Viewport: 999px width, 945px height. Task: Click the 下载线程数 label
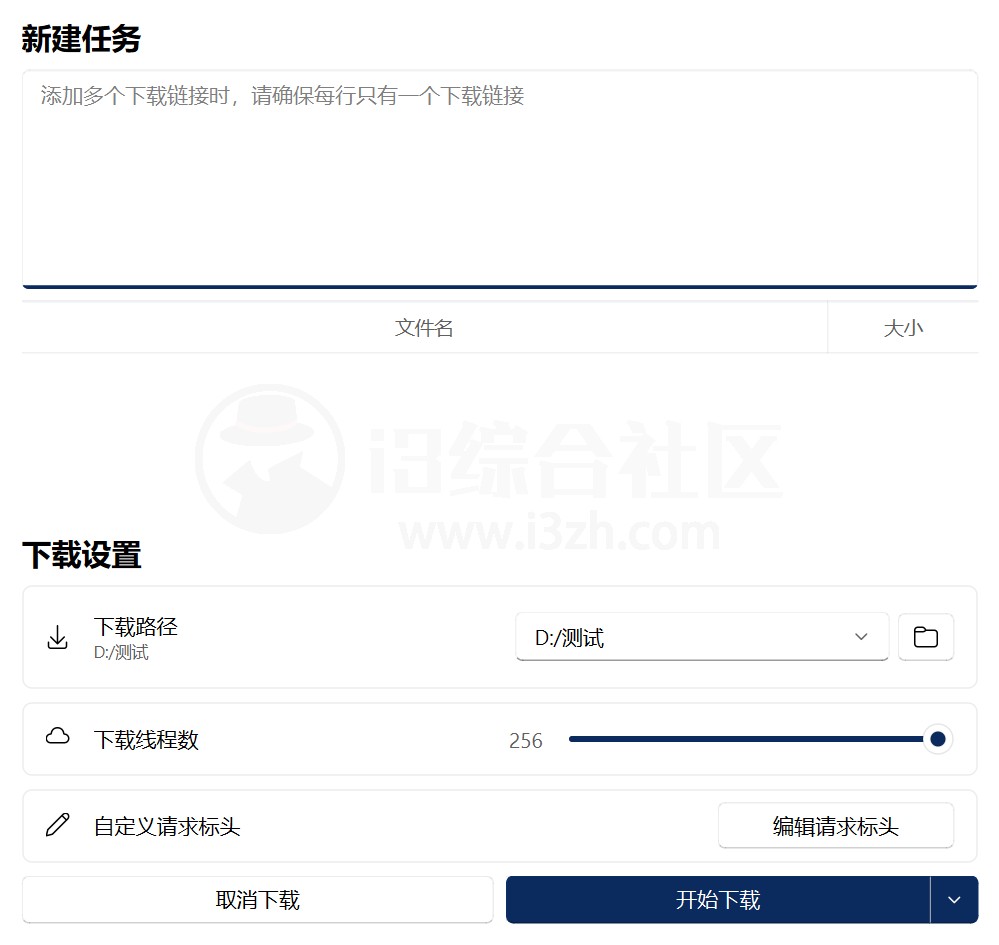coord(146,740)
